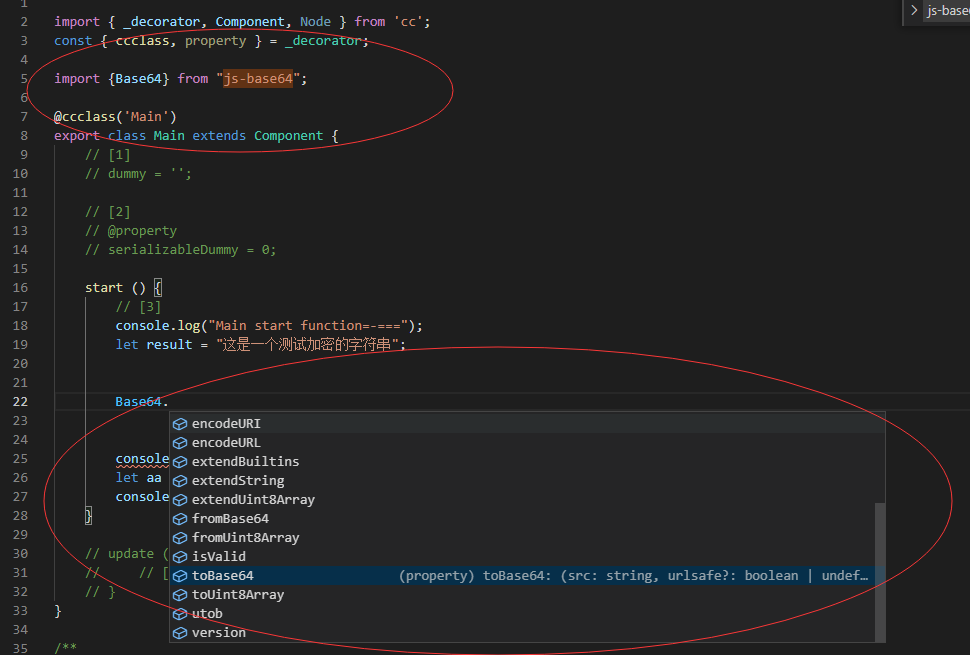The image size is (970, 655).
Task: Click the property icon next to toBase64
Action: click(x=180, y=576)
